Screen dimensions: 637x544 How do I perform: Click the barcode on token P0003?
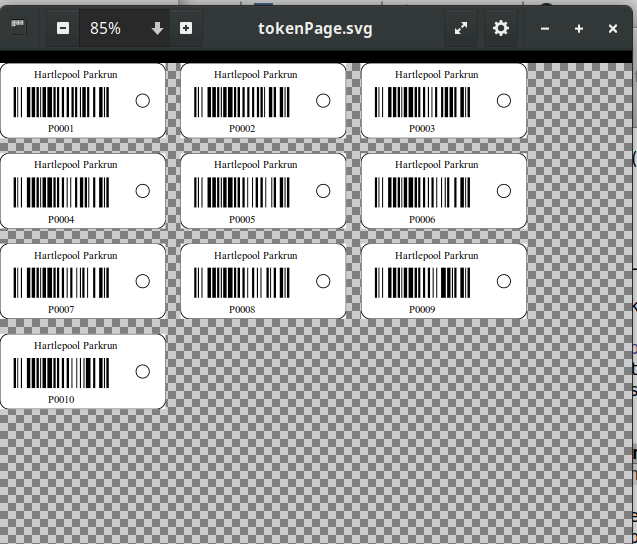click(422, 102)
